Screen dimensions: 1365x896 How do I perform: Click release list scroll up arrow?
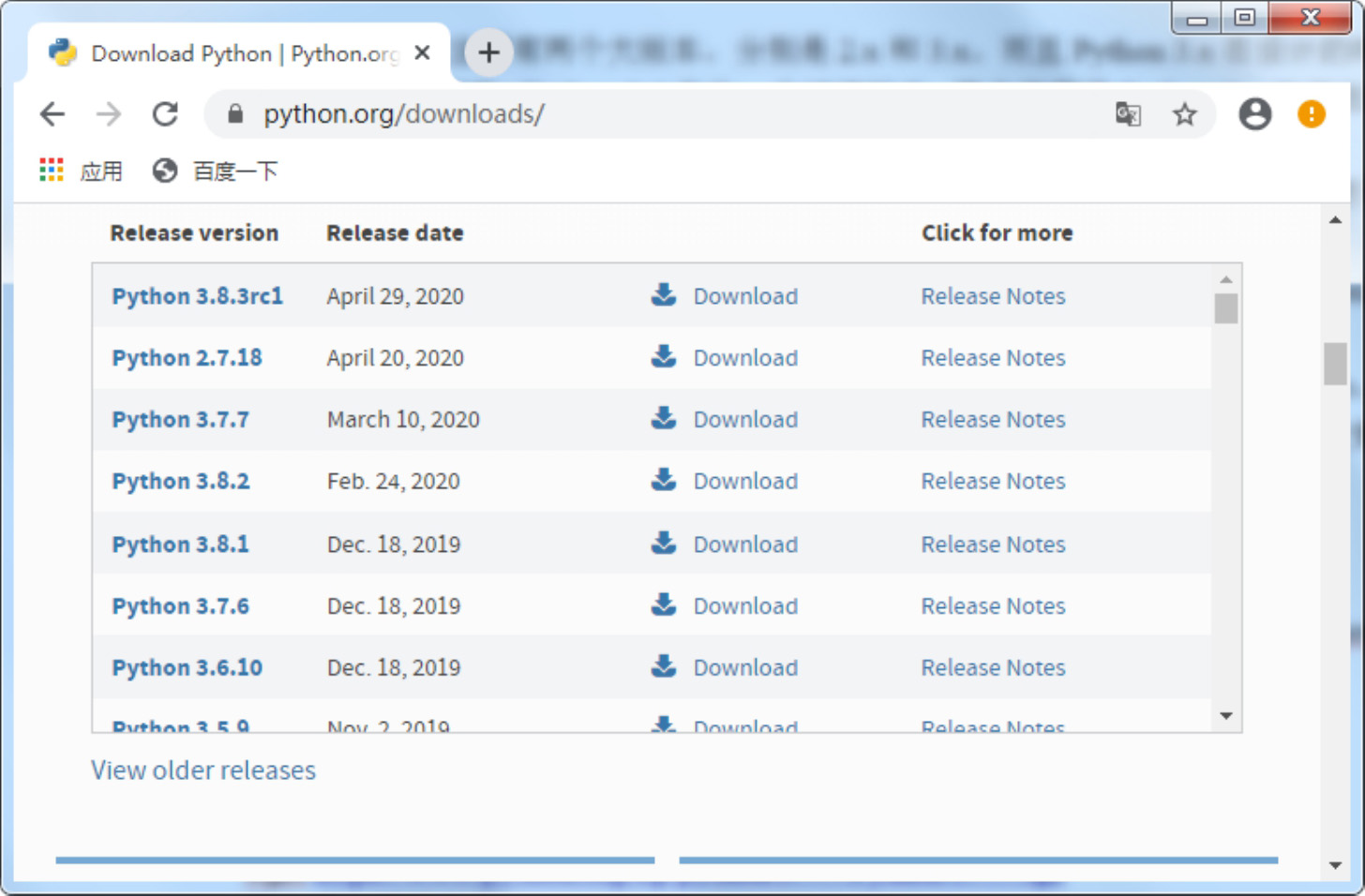1225,279
